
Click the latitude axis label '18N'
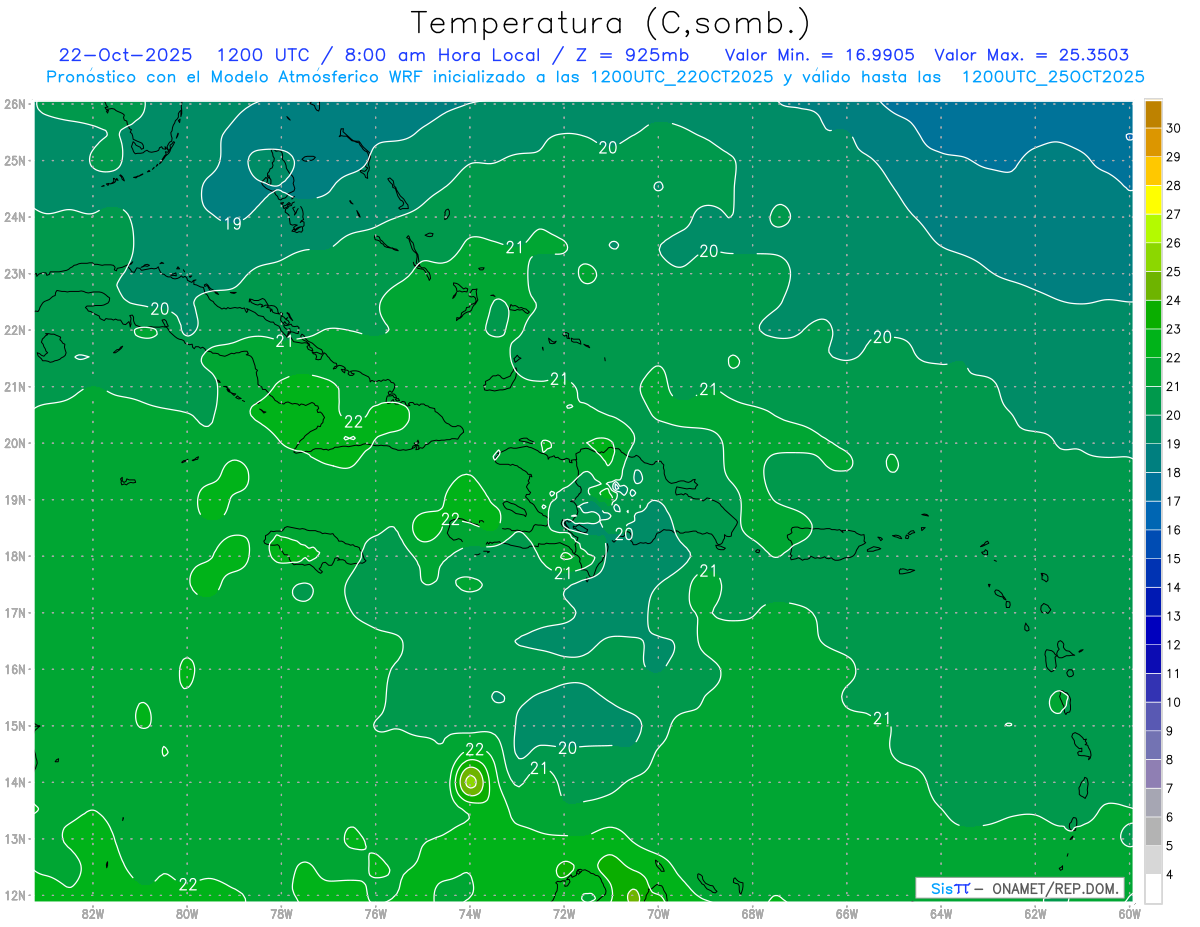pyautogui.click(x=15, y=555)
